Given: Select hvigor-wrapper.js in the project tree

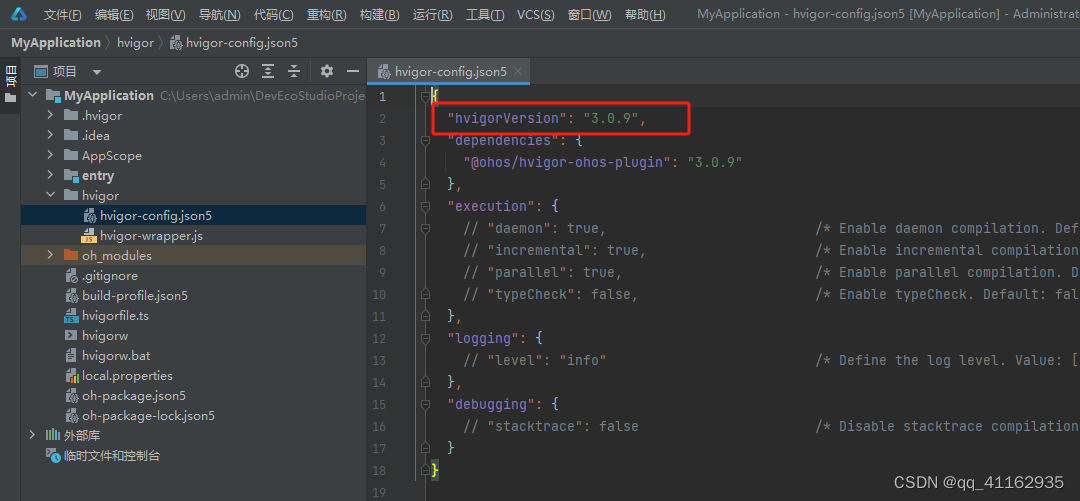Looking at the screenshot, I should click(151, 236).
